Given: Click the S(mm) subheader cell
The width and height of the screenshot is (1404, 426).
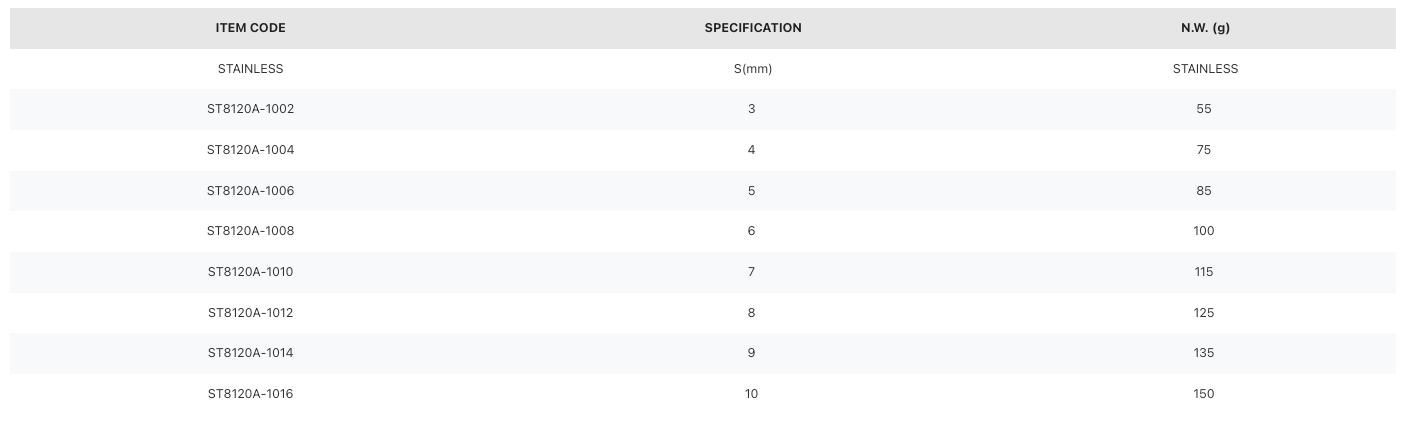Looking at the screenshot, I should pyautogui.click(x=752, y=69).
